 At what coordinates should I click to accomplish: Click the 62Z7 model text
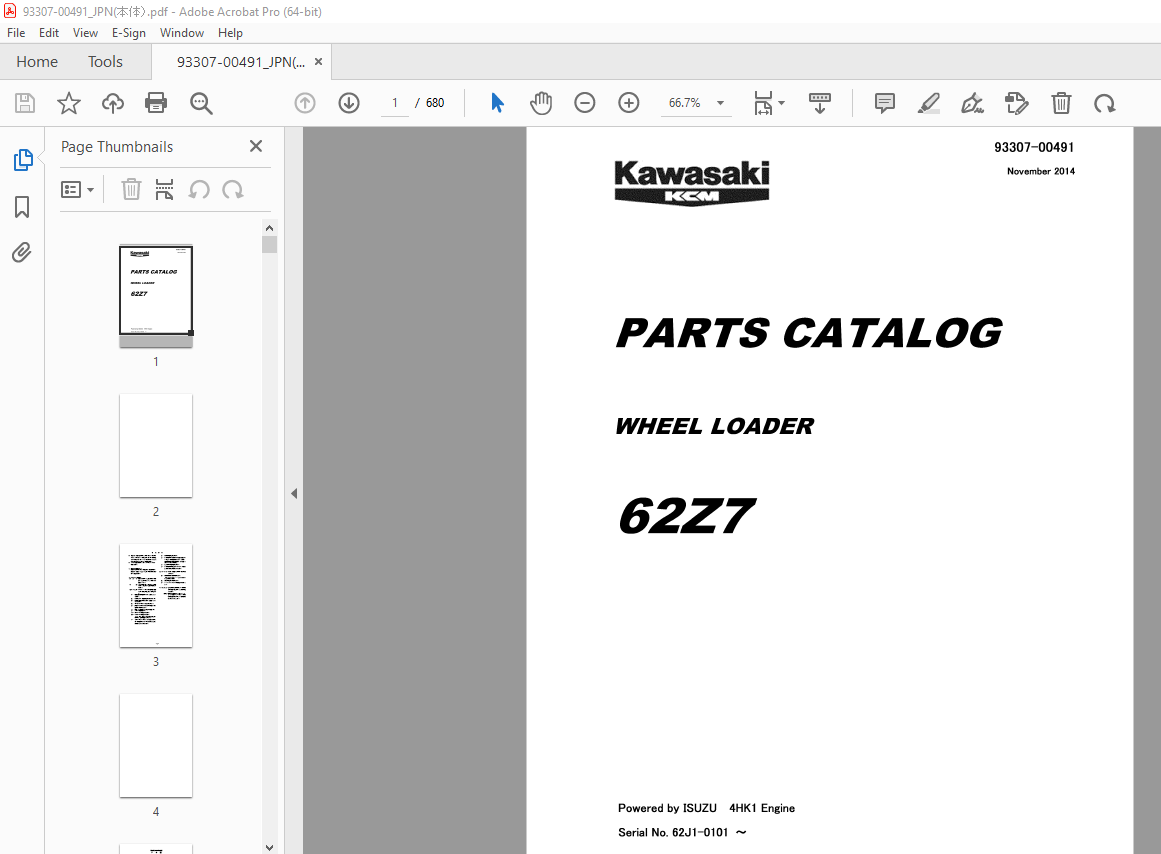tap(686, 516)
